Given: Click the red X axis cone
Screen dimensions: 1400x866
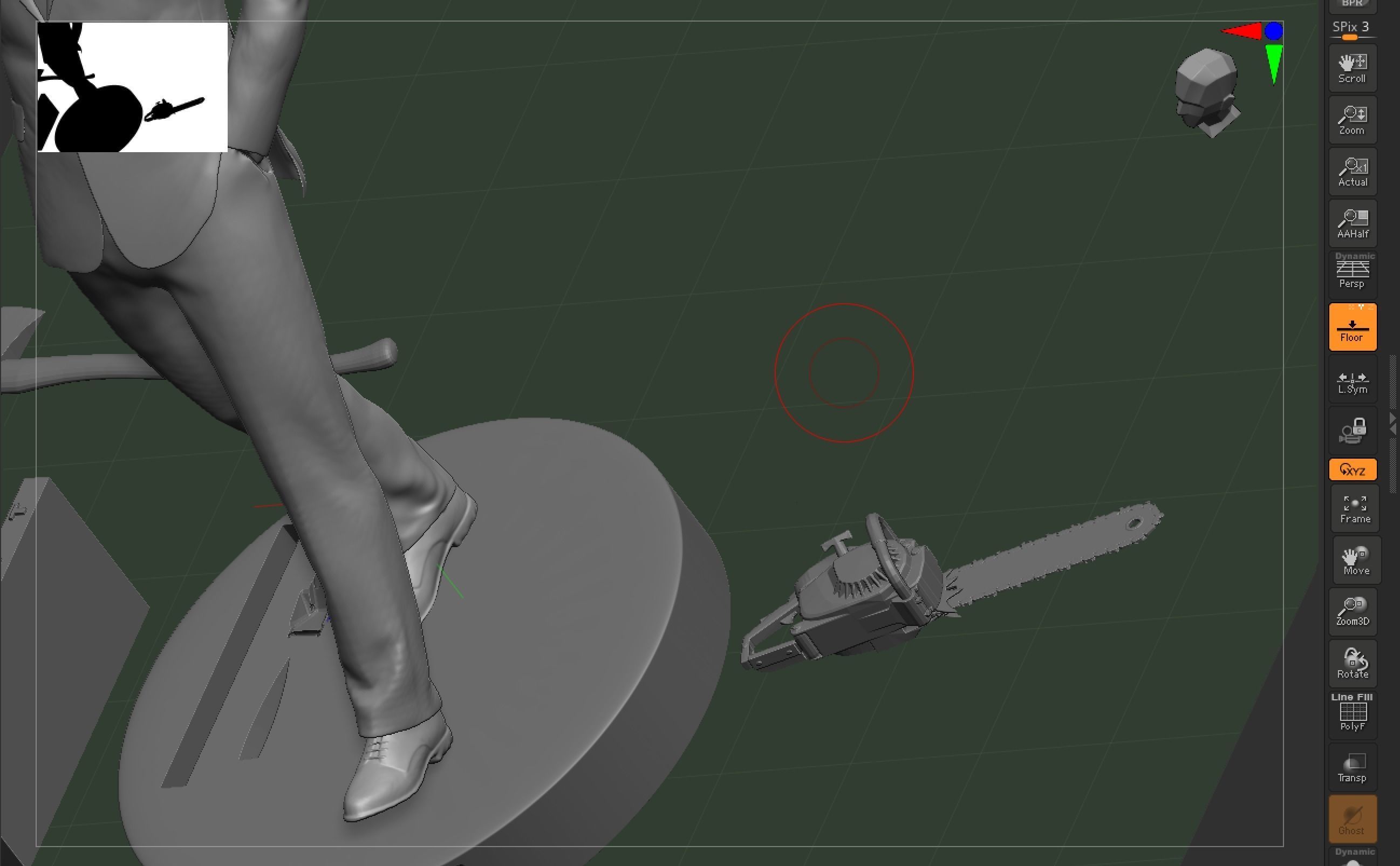Looking at the screenshot, I should [x=1242, y=31].
